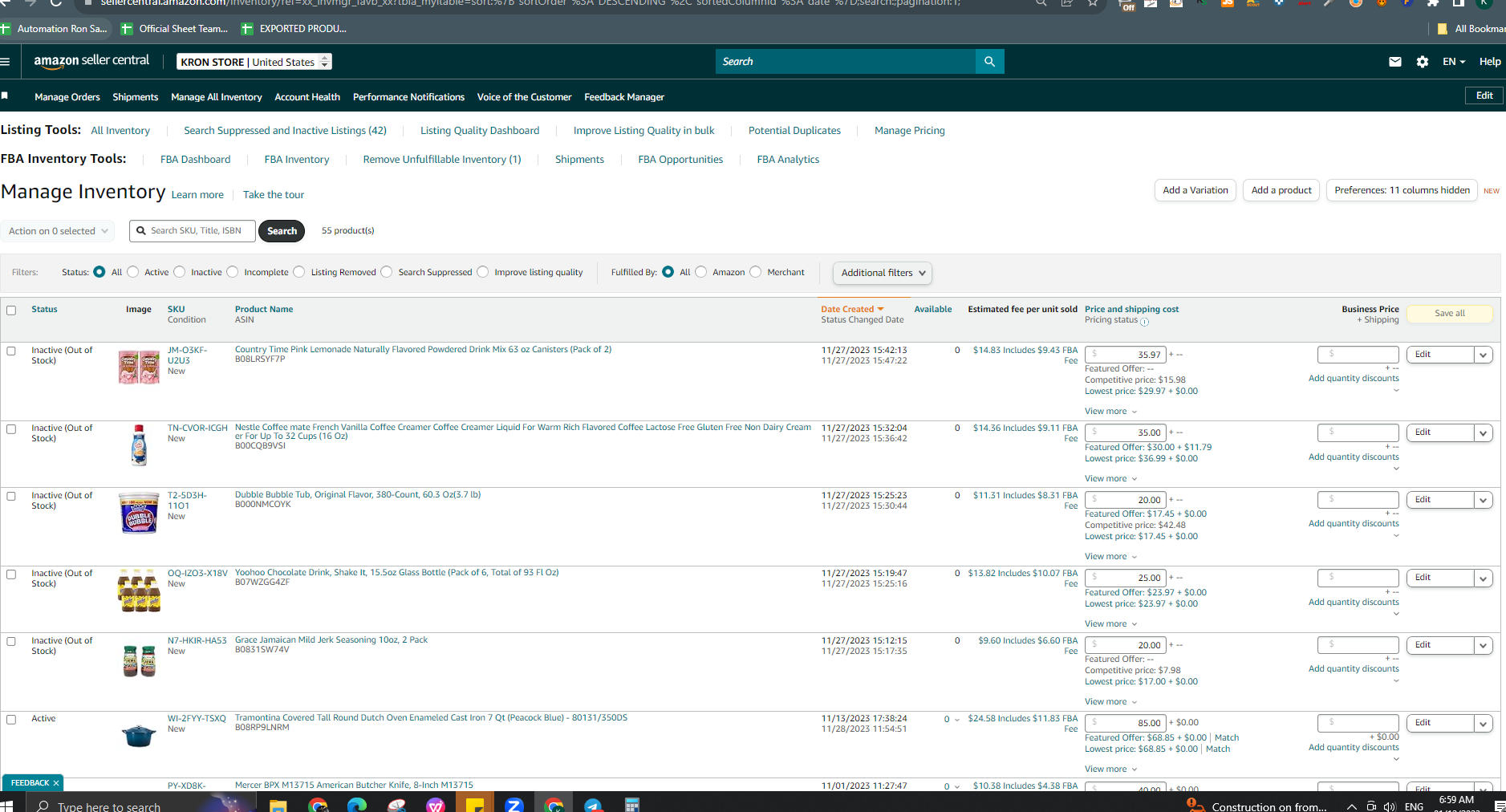Open Voice of the Customer menu item
Image resolution: width=1506 pixels, height=812 pixels.
point(524,97)
